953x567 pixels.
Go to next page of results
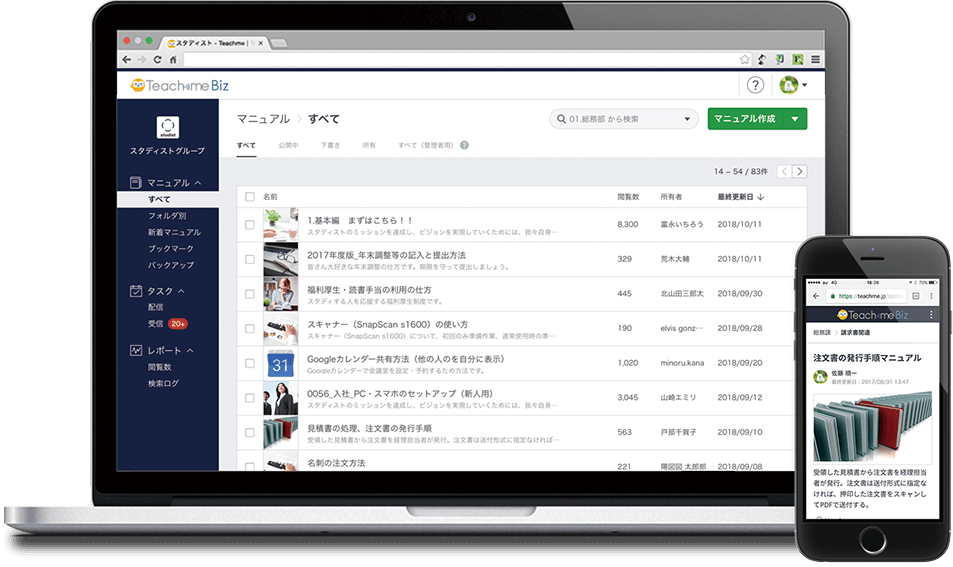(x=800, y=171)
